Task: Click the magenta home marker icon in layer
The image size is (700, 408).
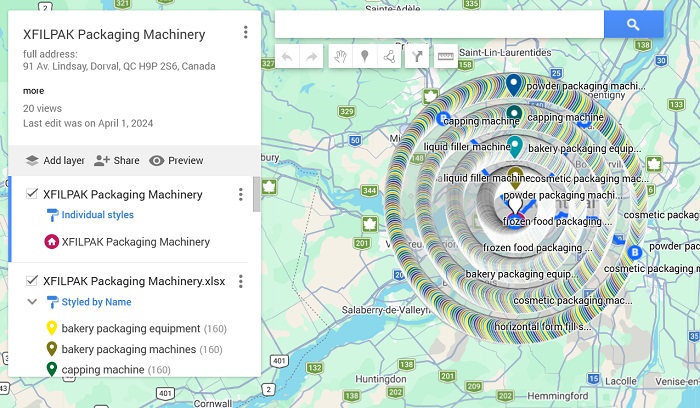Action: (x=51, y=242)
